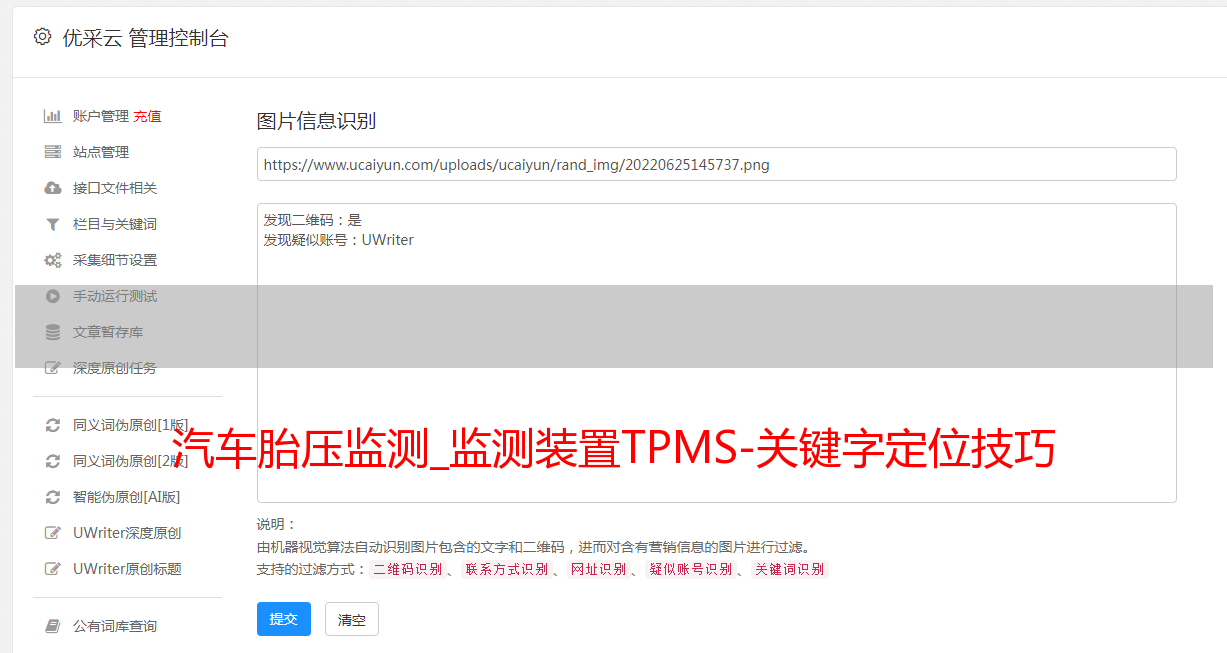Viewport: 1227px width, 653px height.
Task: Go to 同义词伪原创[2版] menu entry
Action: (x=130, y=461)
